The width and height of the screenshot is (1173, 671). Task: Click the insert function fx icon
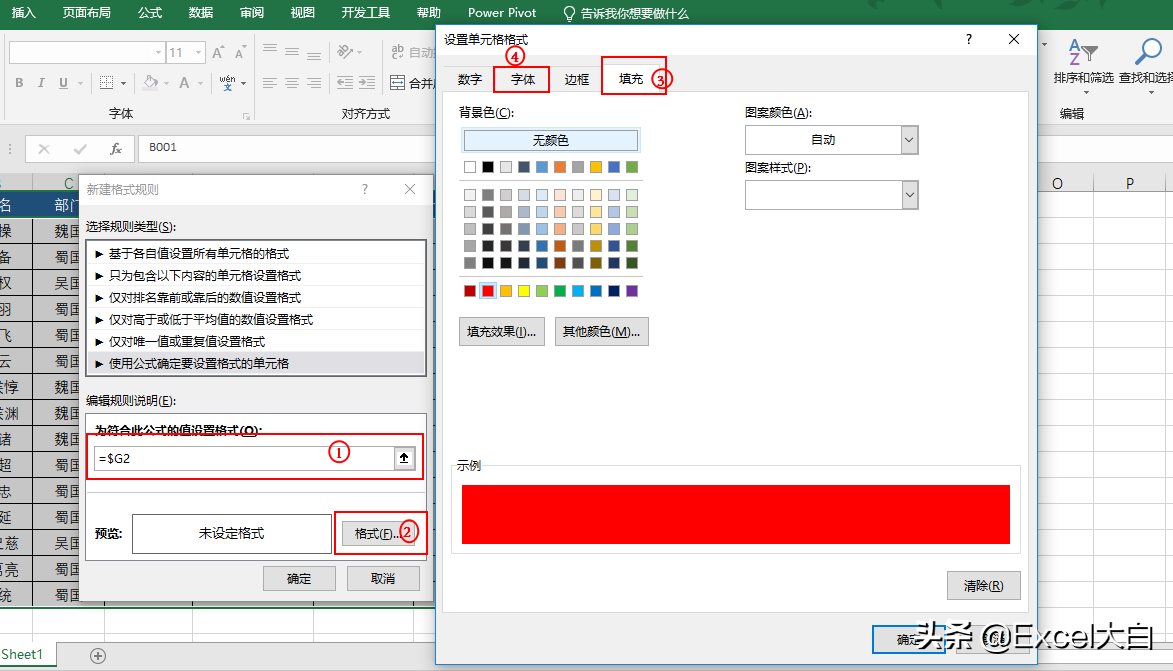[x=116, y=149]
